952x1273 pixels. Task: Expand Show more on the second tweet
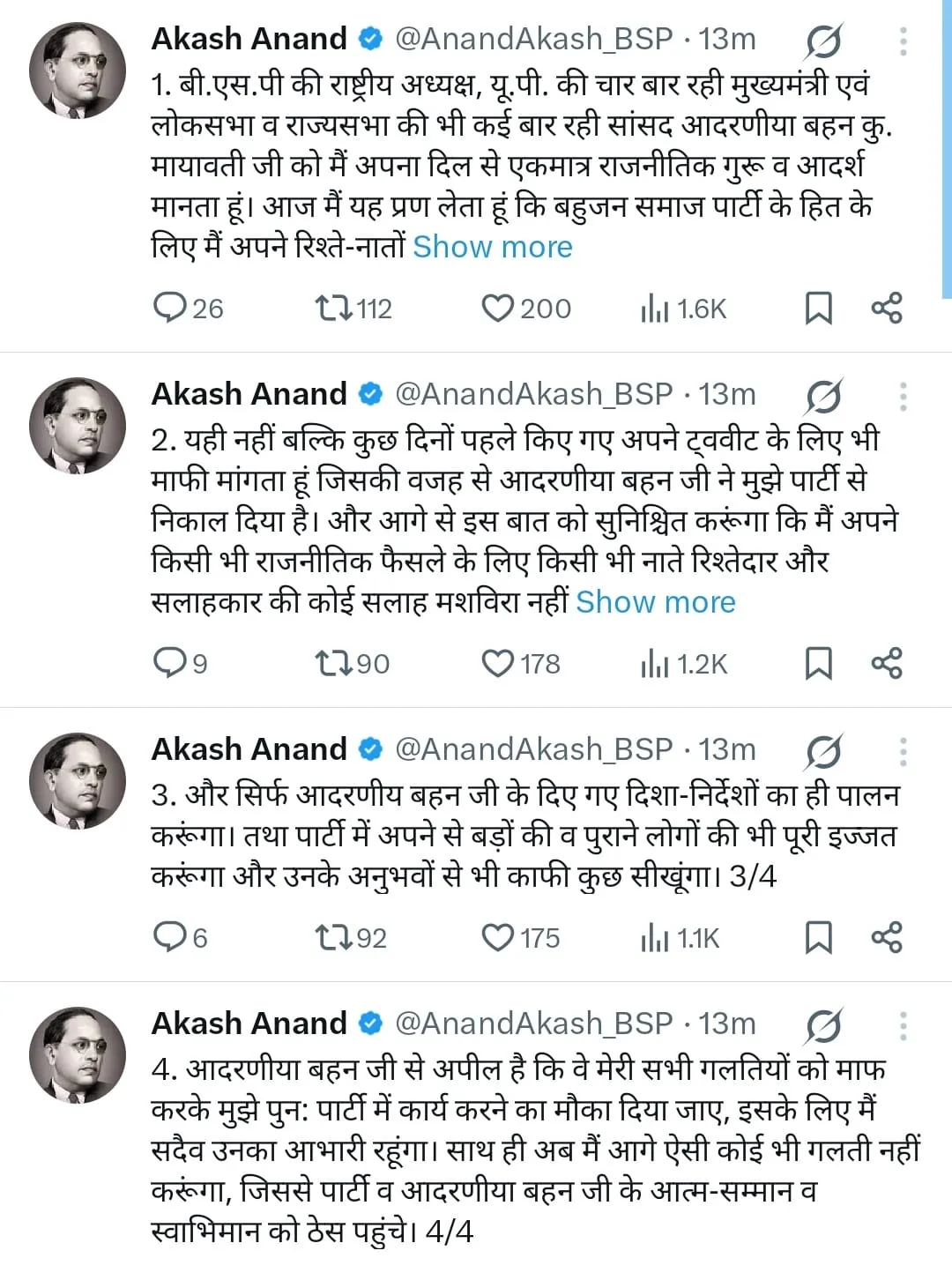coord(656,602)
